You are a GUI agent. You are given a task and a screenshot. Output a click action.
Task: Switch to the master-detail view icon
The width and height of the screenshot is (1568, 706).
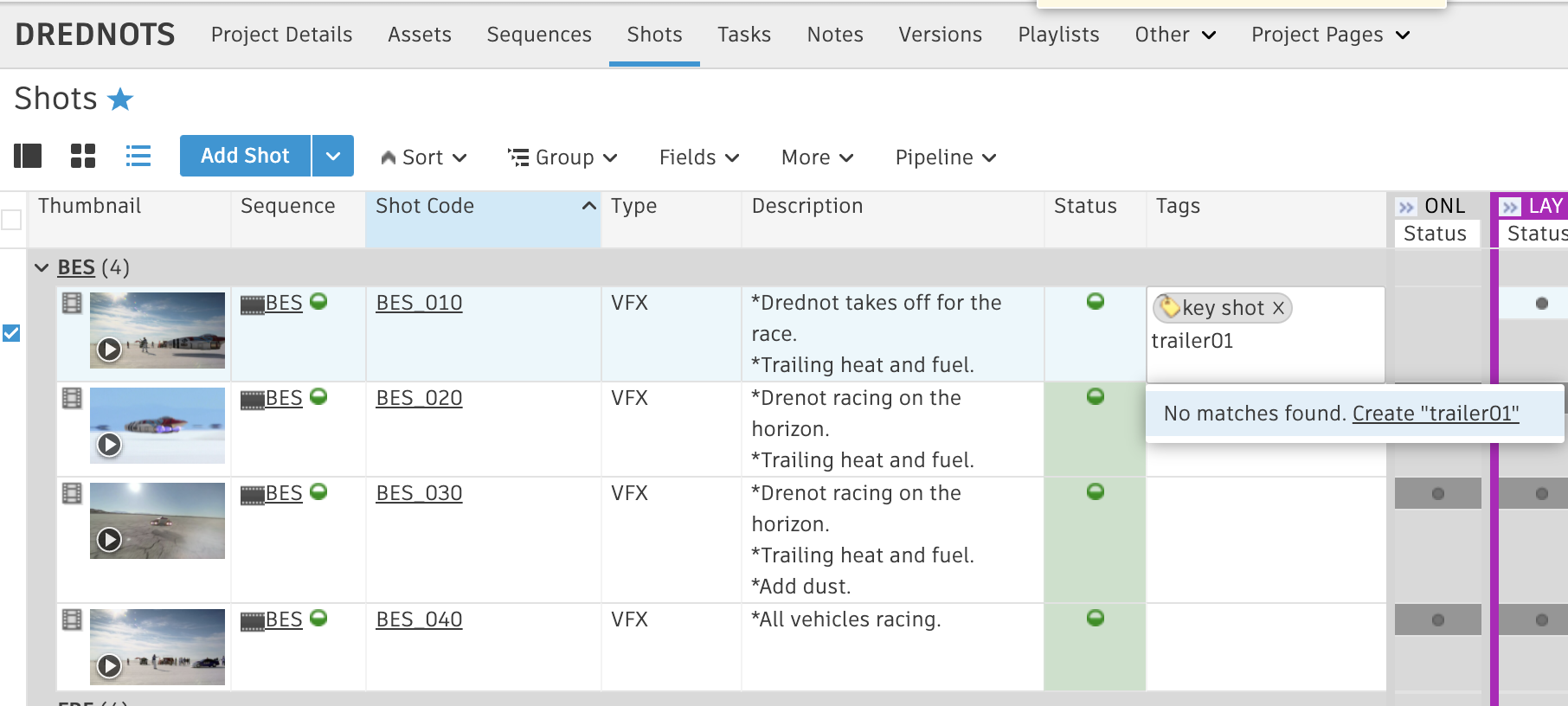pyautogui.click(x=28, y=156)
